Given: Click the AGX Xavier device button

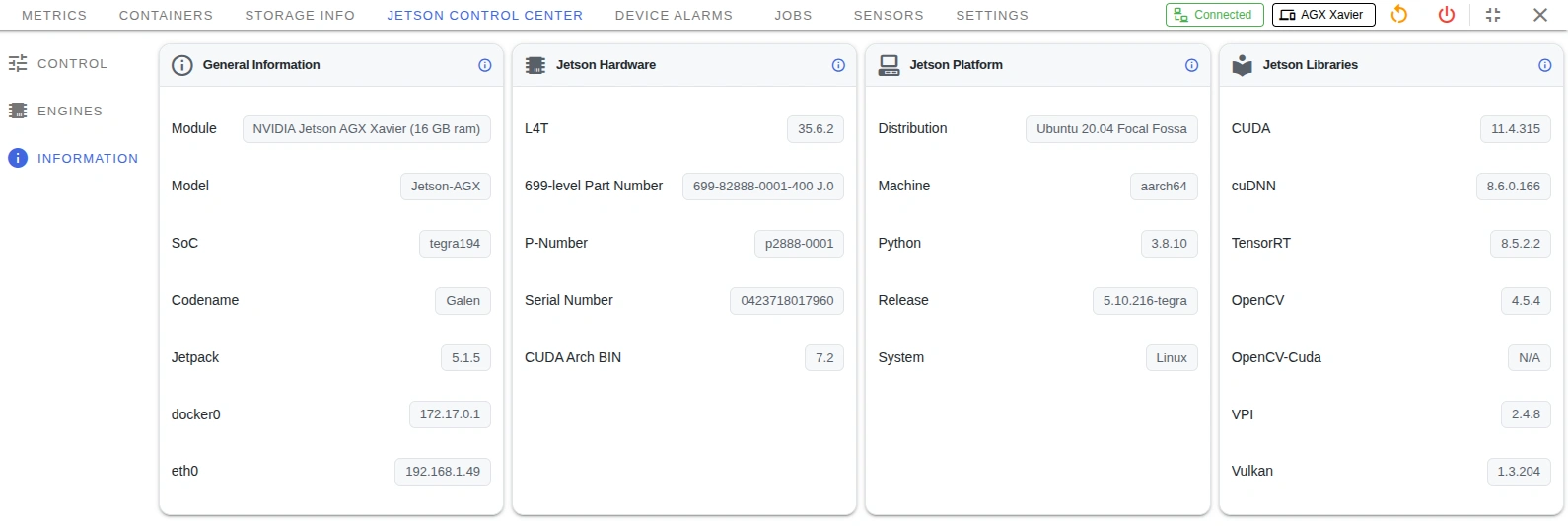Looking at the screenshot, I should tap(1322, 15).
